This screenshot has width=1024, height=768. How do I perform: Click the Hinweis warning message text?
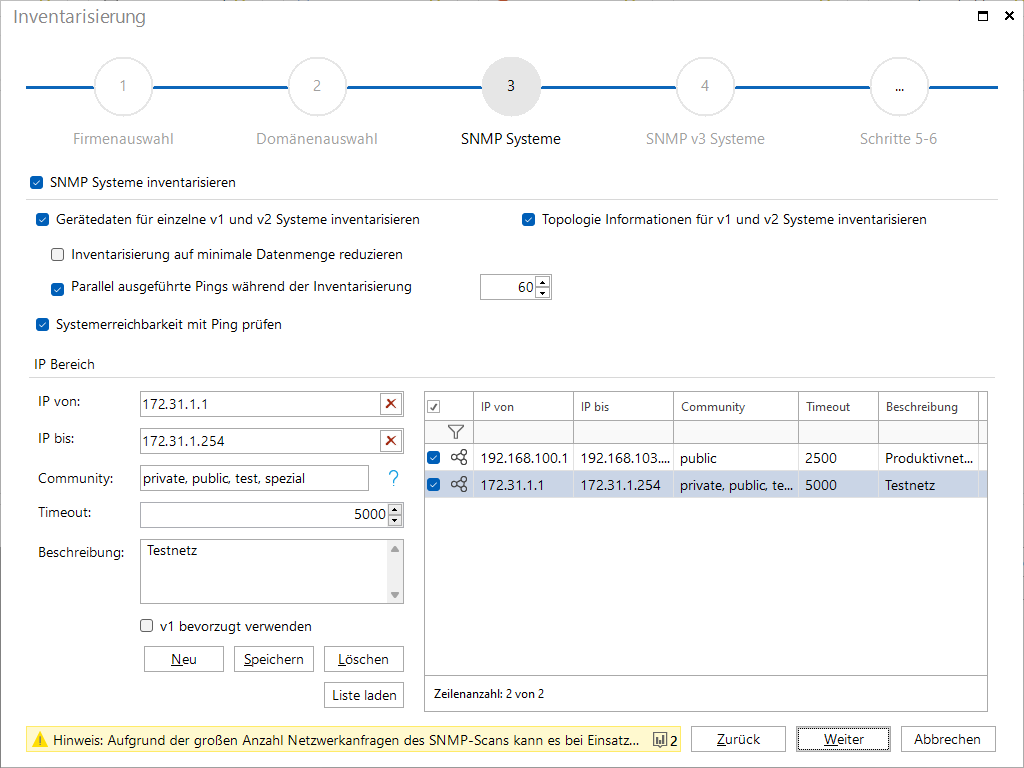pyautogui.click(x=346, y=740)
